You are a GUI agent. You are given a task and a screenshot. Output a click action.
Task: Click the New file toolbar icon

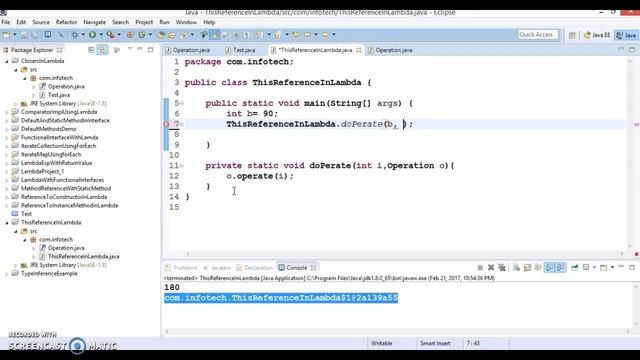point(7,35)
